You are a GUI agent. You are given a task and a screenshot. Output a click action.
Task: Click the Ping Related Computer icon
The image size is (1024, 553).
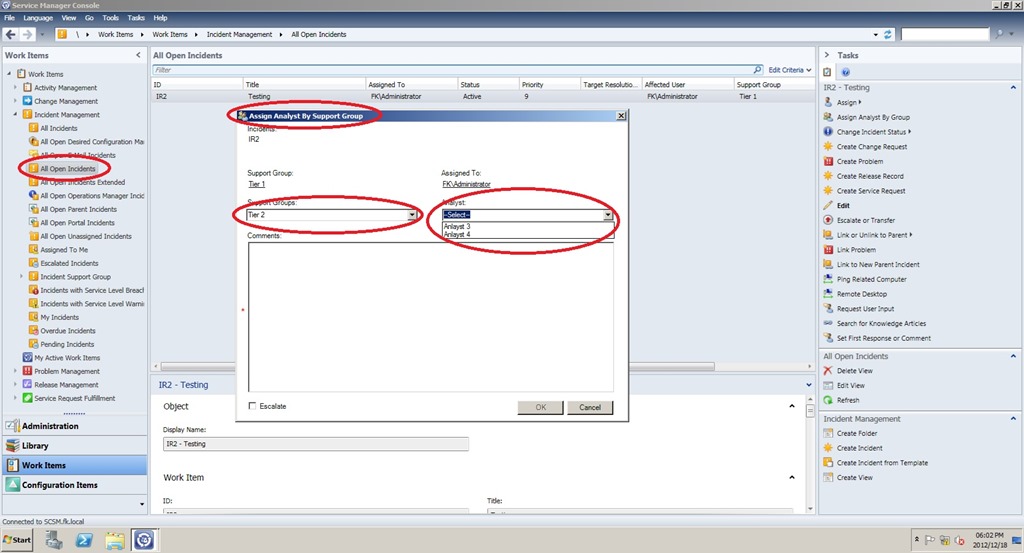click(828, 279)
